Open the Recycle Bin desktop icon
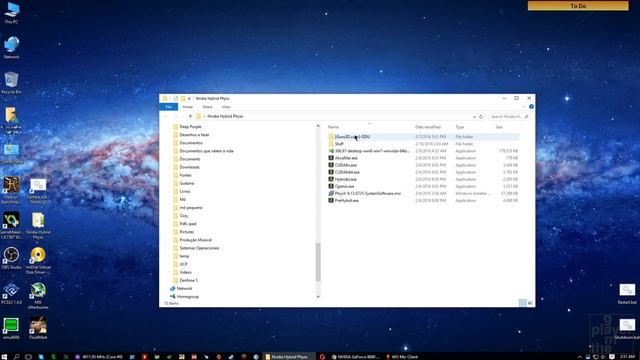Image resolution: width=640 pixels, height=360 pixels. pyautogui.click(x=11, y=82)
